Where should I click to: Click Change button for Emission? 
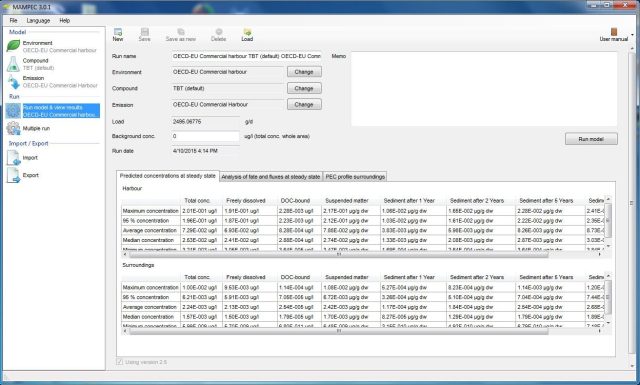click(x=304, y=105)
